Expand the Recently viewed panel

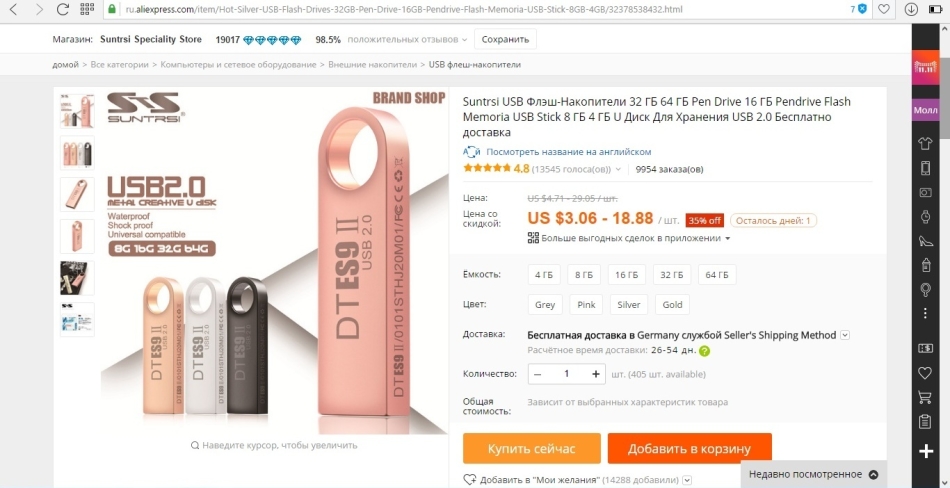(x=813, y=474)
